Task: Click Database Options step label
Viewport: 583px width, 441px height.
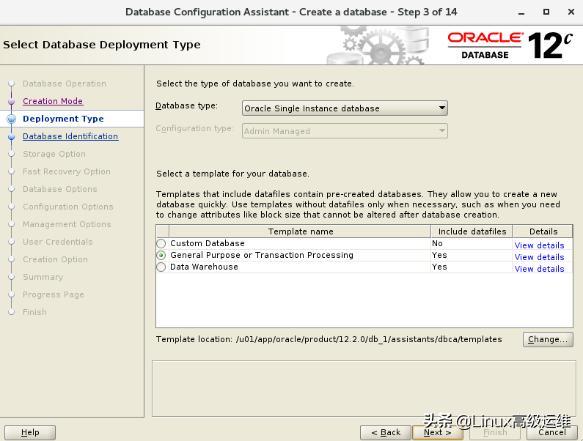Action: click(x=59, y=189)
